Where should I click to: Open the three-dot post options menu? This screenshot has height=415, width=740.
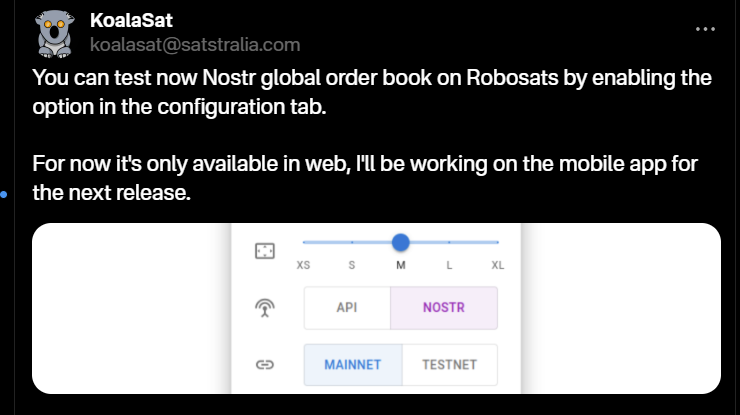(x=705, y=29)
